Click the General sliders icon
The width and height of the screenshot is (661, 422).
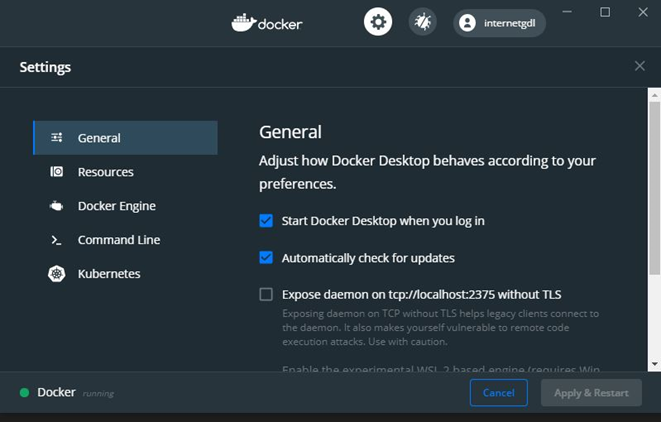click(x=56, y=137)
